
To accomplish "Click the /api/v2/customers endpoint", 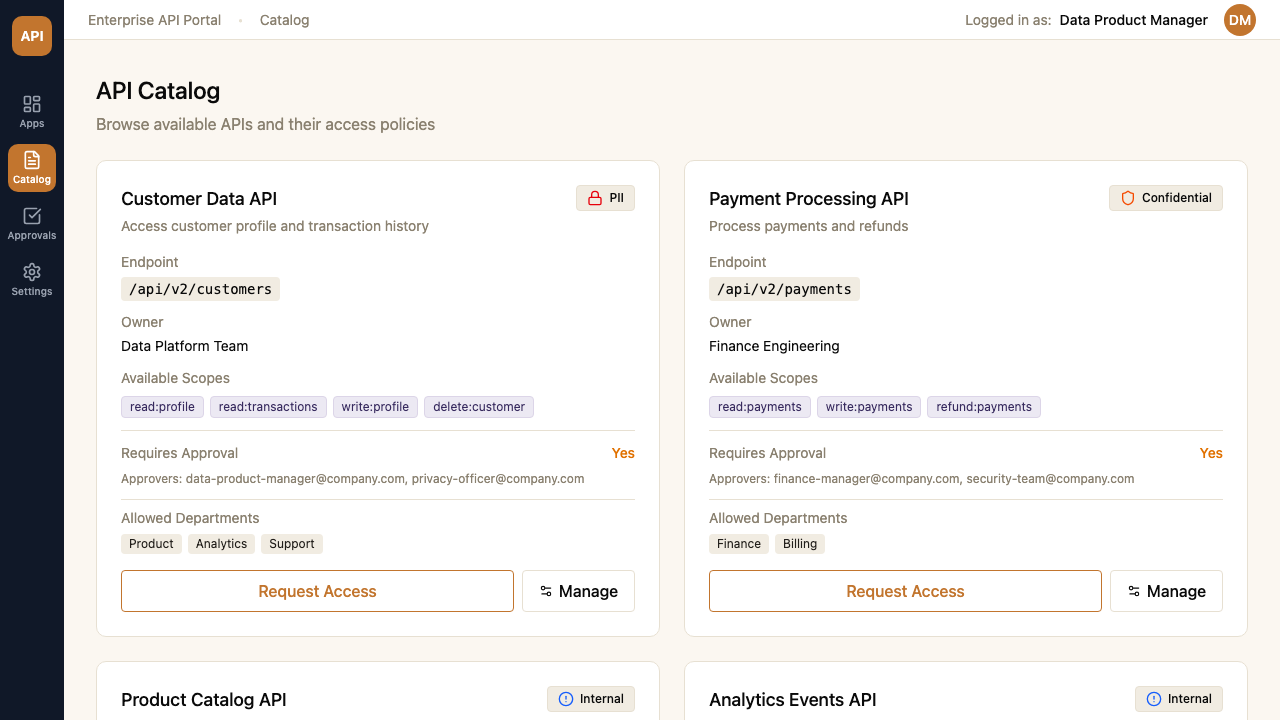I will tap(200, 289).
